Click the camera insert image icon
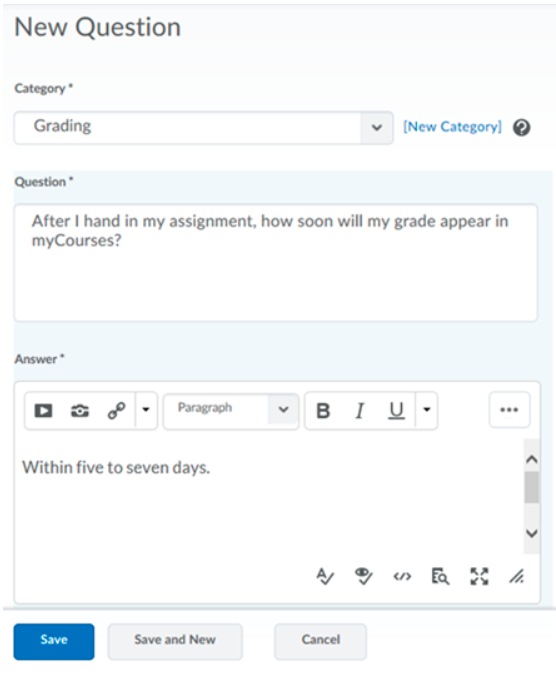Image resolution: width=556 pixels, height=675 pixels. pyautogui.click(x=80, y=411)
